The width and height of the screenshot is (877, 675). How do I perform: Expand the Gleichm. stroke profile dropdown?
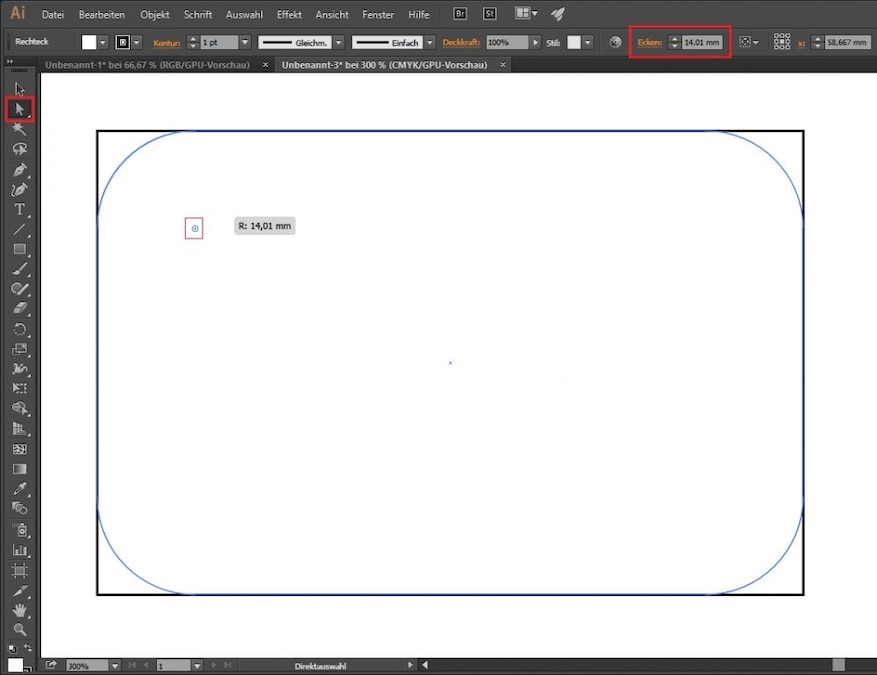click(x=341, y=42)
